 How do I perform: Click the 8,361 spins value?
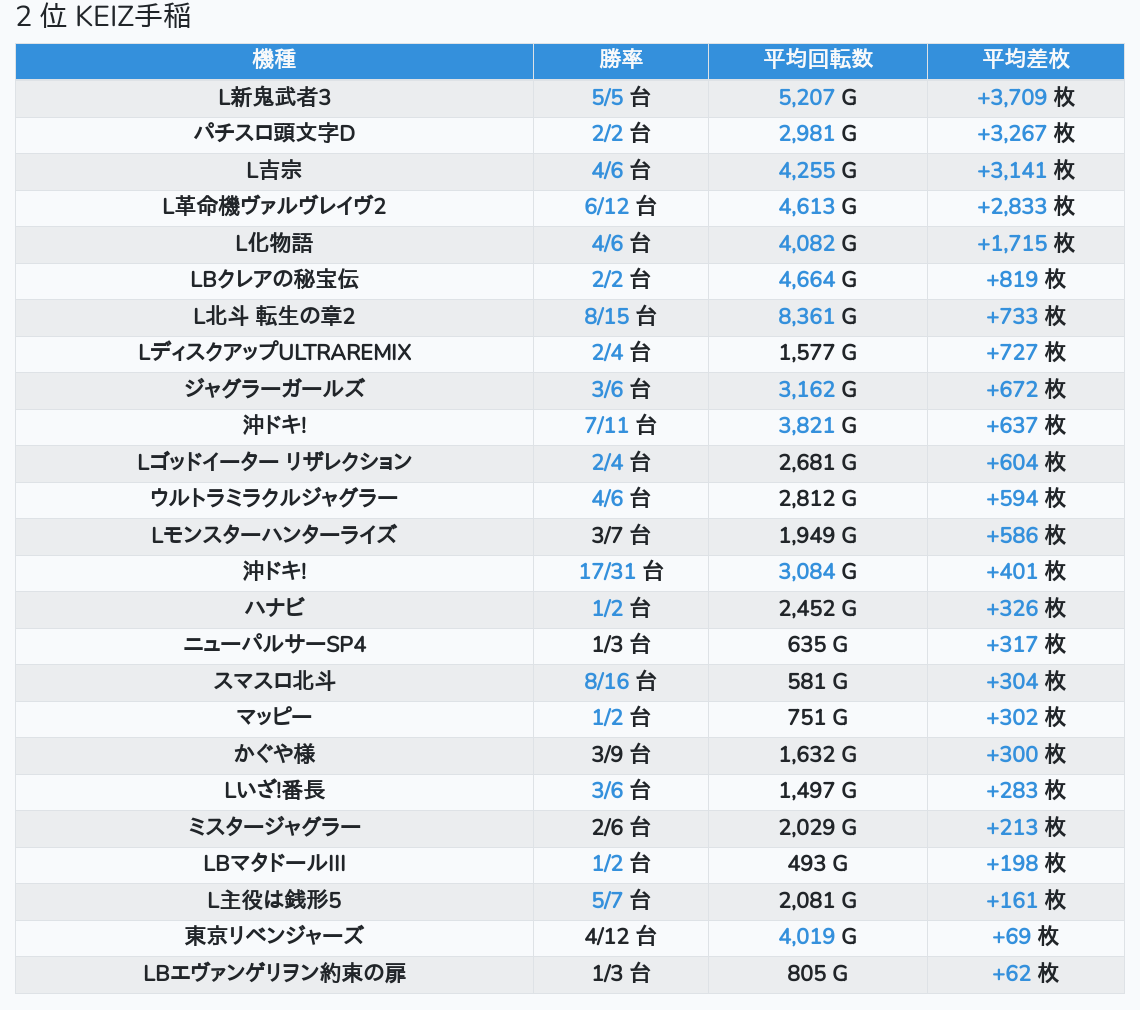(806, 317)
